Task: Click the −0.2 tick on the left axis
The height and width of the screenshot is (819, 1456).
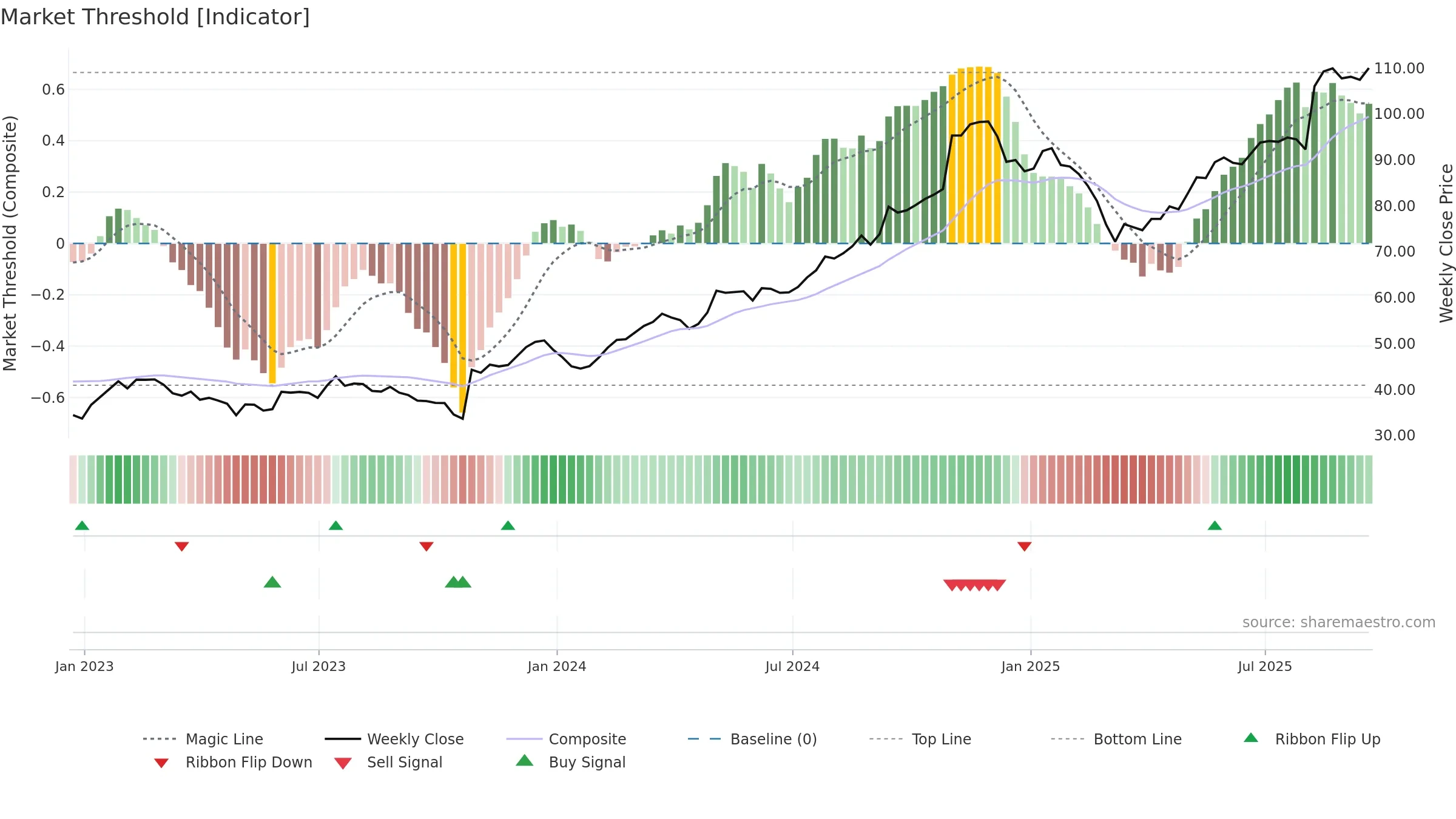Action: pos(48,295)
